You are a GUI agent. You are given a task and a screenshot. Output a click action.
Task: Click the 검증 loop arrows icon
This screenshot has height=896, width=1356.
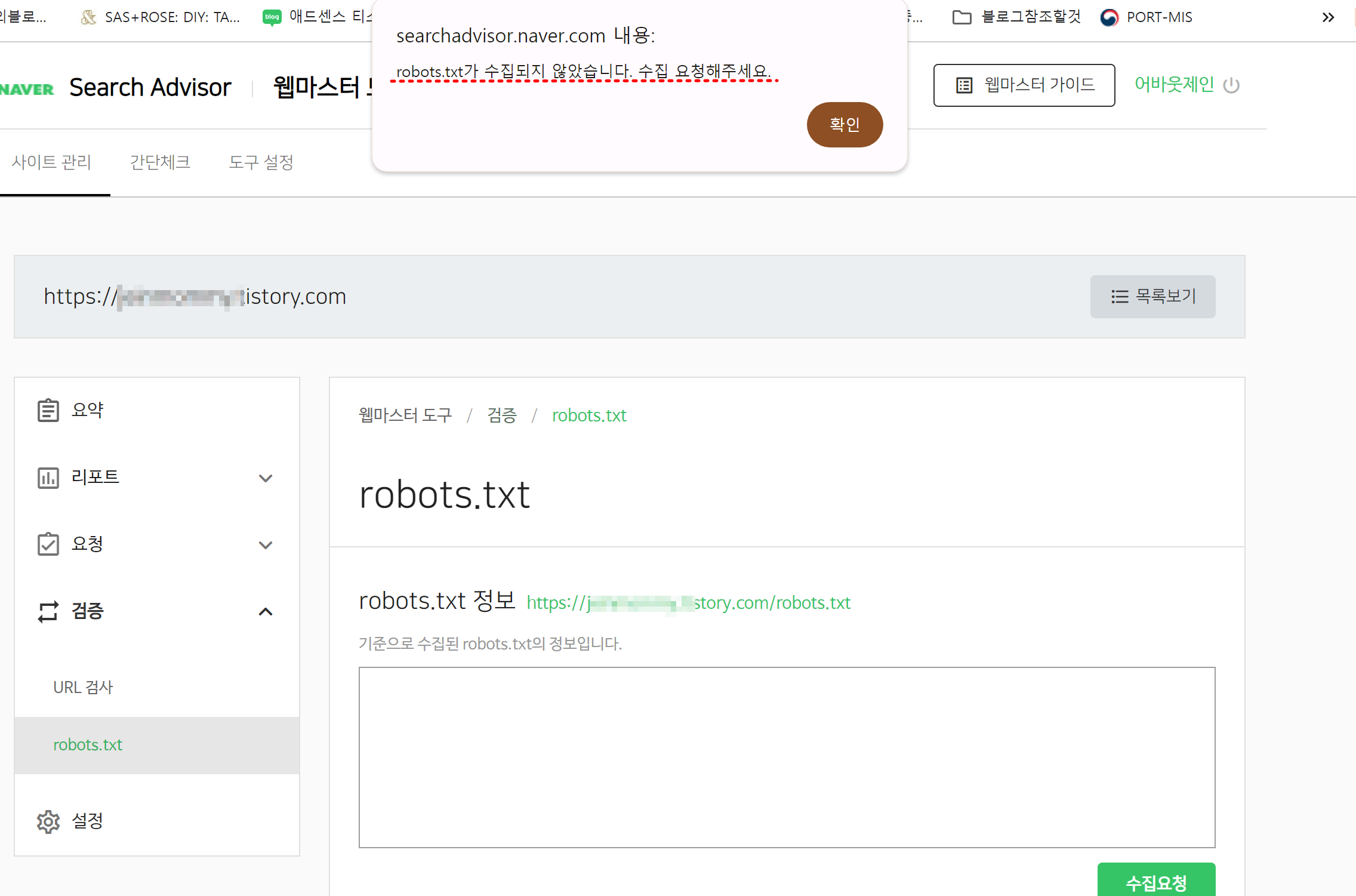tap(48, 611)
